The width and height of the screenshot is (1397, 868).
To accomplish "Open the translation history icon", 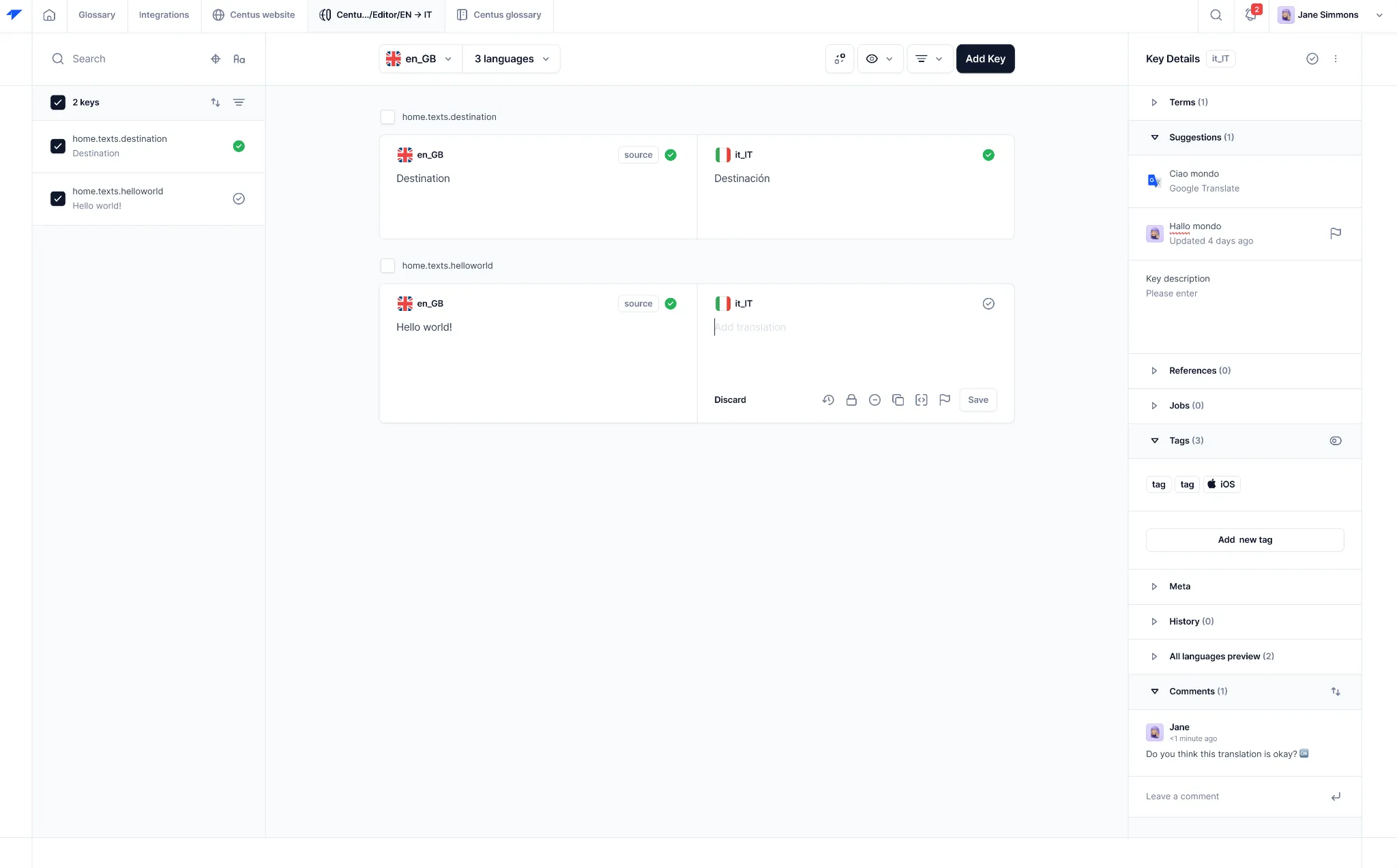I will (828, 400).
